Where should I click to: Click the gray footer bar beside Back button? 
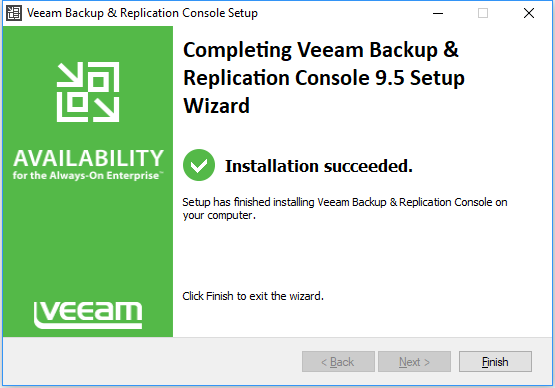(152, 361)
